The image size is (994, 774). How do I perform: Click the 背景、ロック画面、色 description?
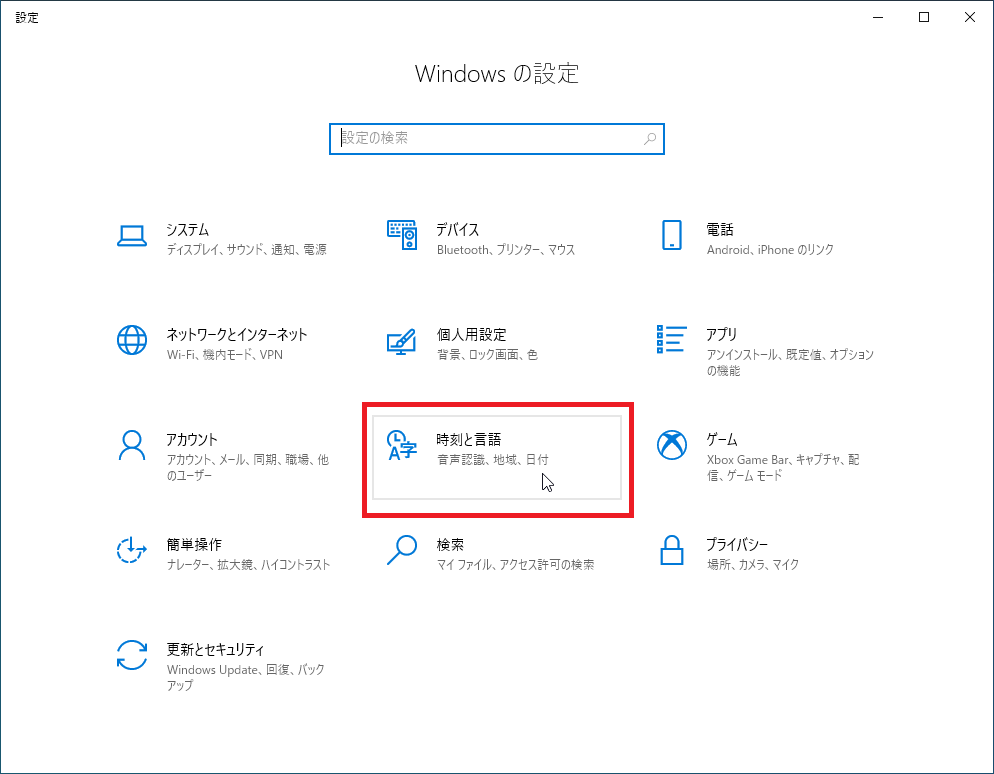tap(487, 355)
